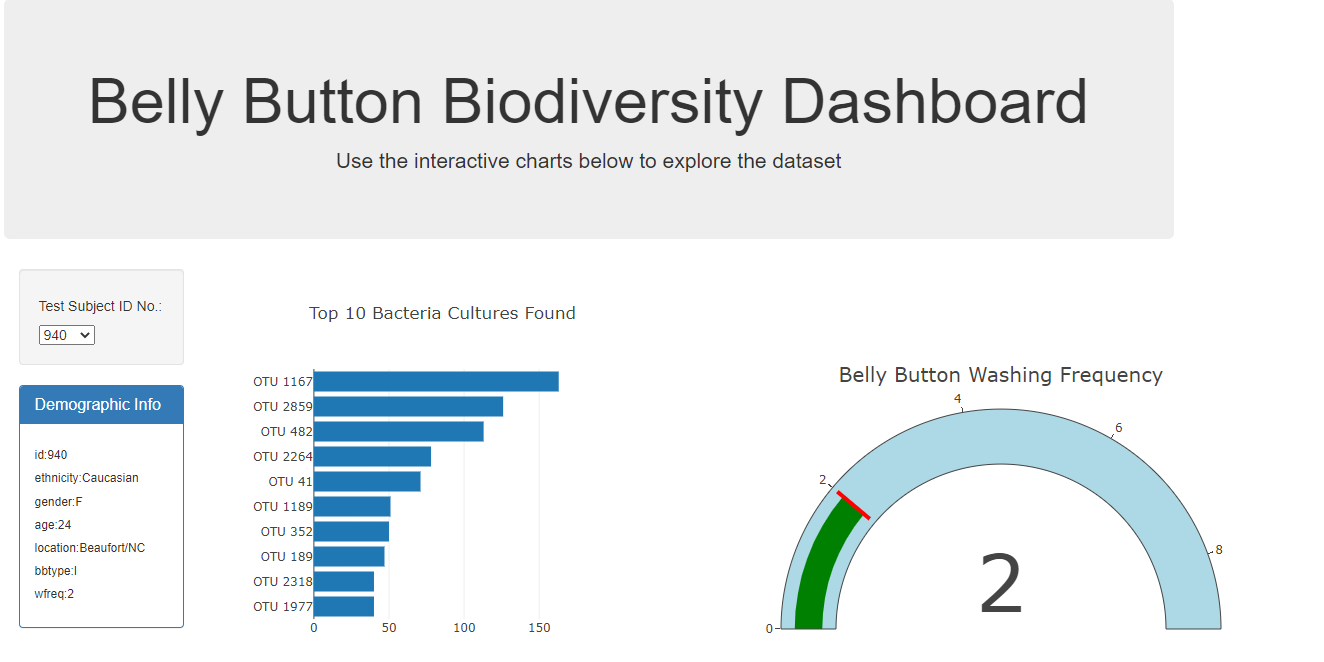The image size is (1324, 662).
Task: Select the Top 10 Bacteria Cultures chart title
Action: 442,313
